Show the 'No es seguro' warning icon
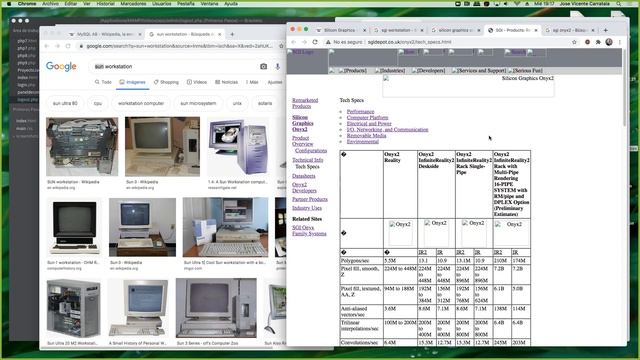The image size is (640, 360). [328, 42]
